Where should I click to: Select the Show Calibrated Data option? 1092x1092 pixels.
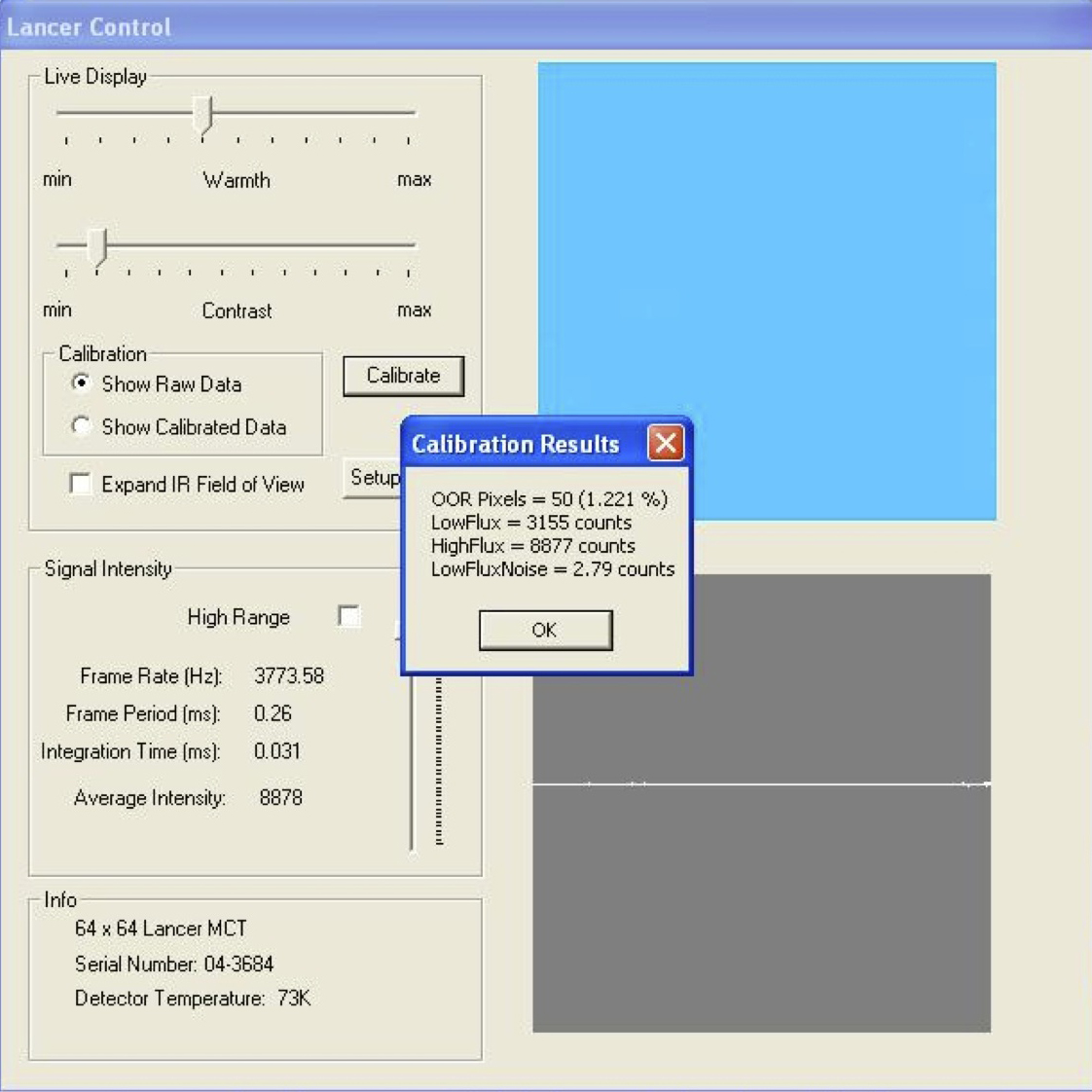pyautogui.click(x=82, y=426)
